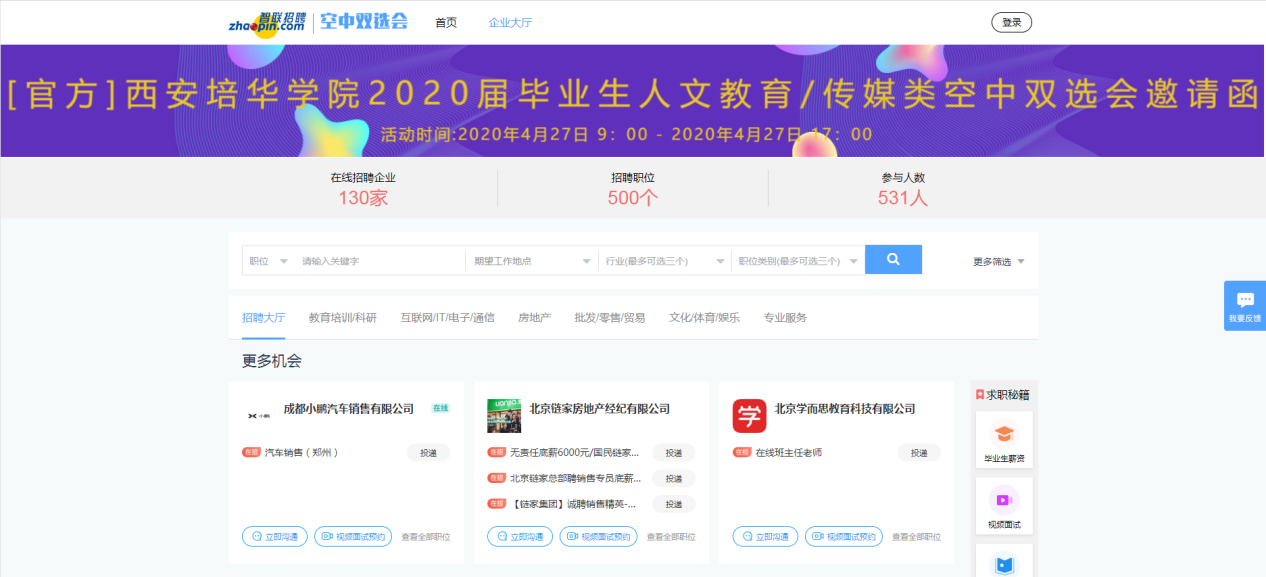
Task: Click the 北京学而思 red company logo
Action: (x=749, y=416)
